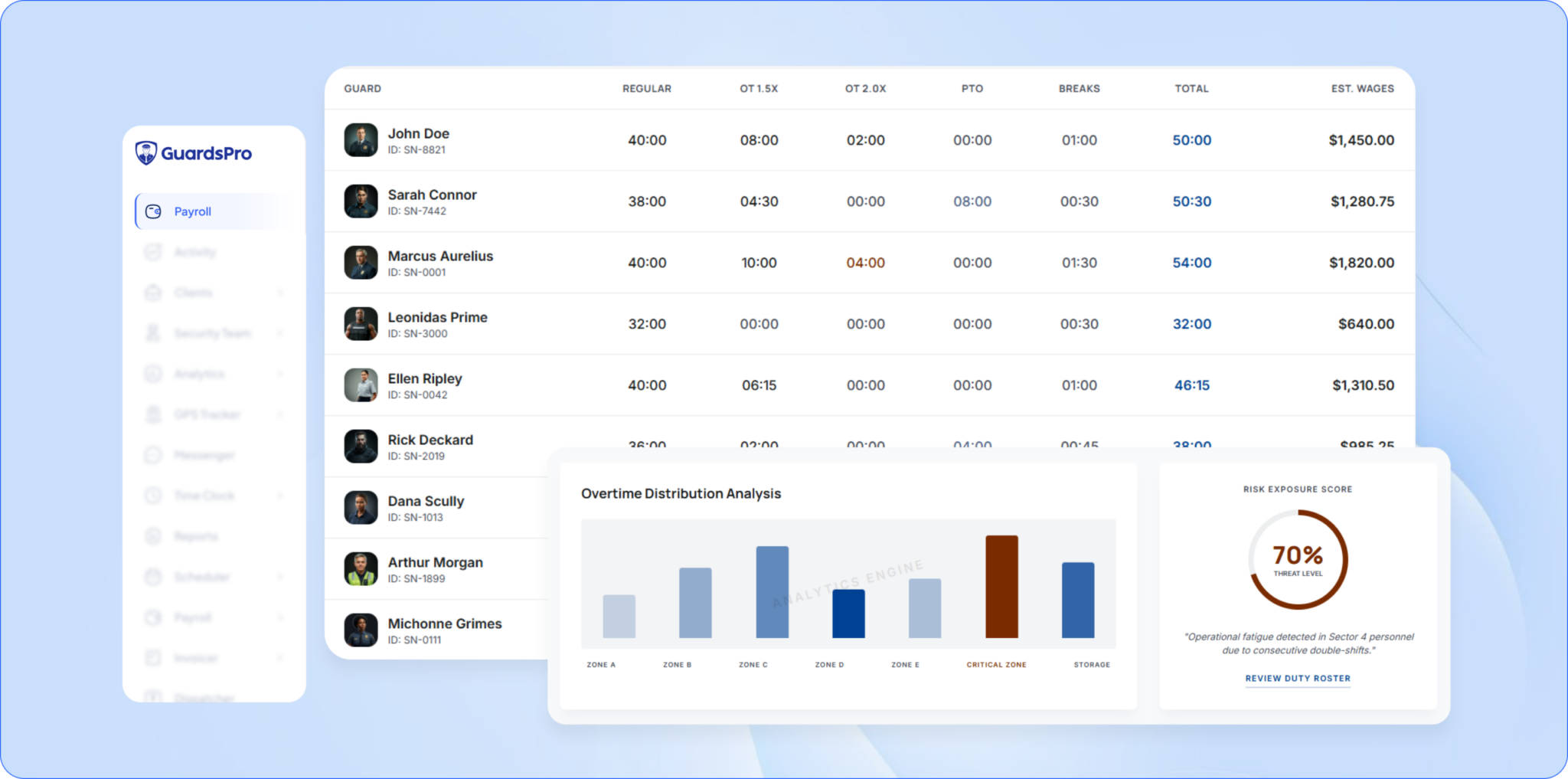
Task: Expand the Clients submenu chevron
Action: pyautogui.click(x=280, y=293)
